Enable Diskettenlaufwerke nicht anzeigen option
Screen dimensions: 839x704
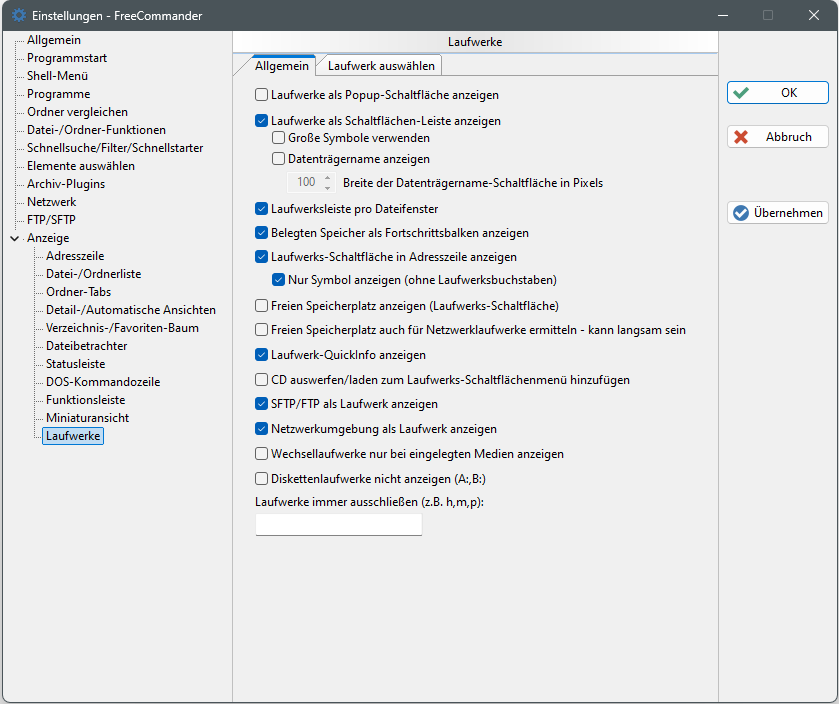(262, 479)
